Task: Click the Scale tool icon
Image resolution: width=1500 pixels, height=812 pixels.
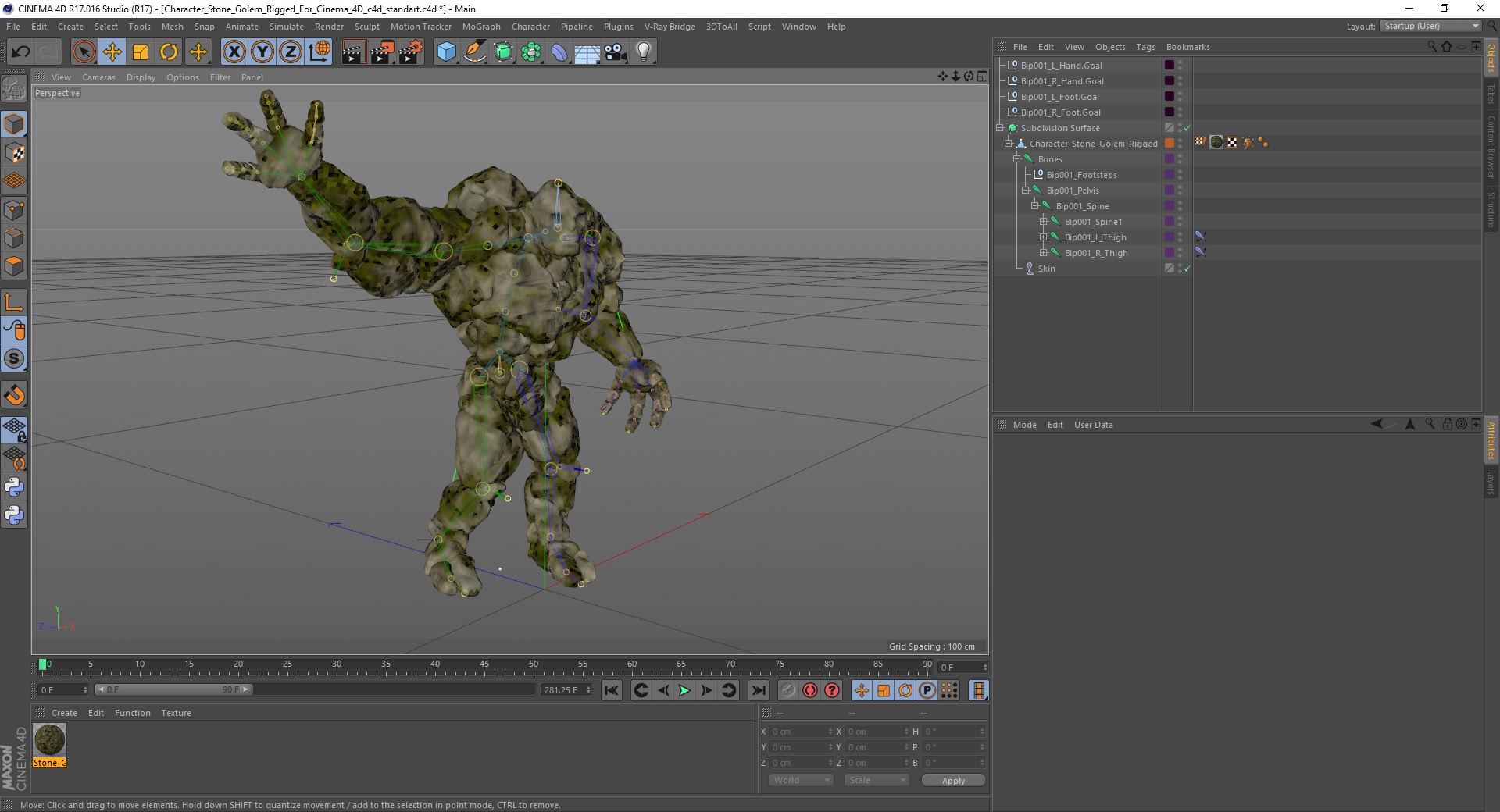Action: pos(141,52)
